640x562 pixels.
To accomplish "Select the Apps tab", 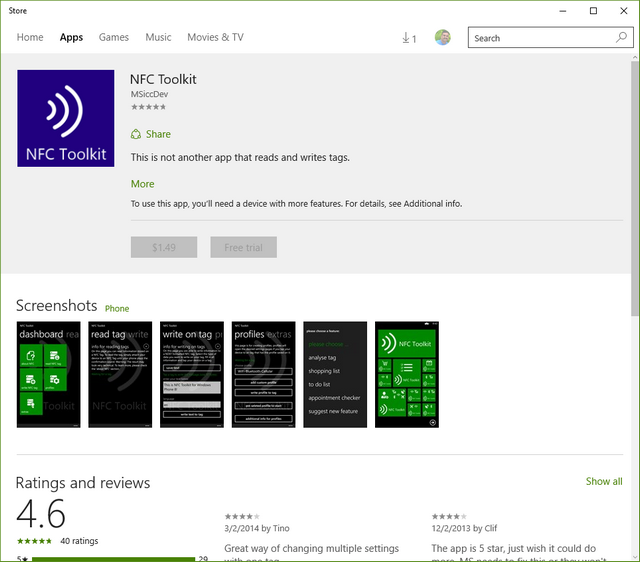I will tap(71, 37).
